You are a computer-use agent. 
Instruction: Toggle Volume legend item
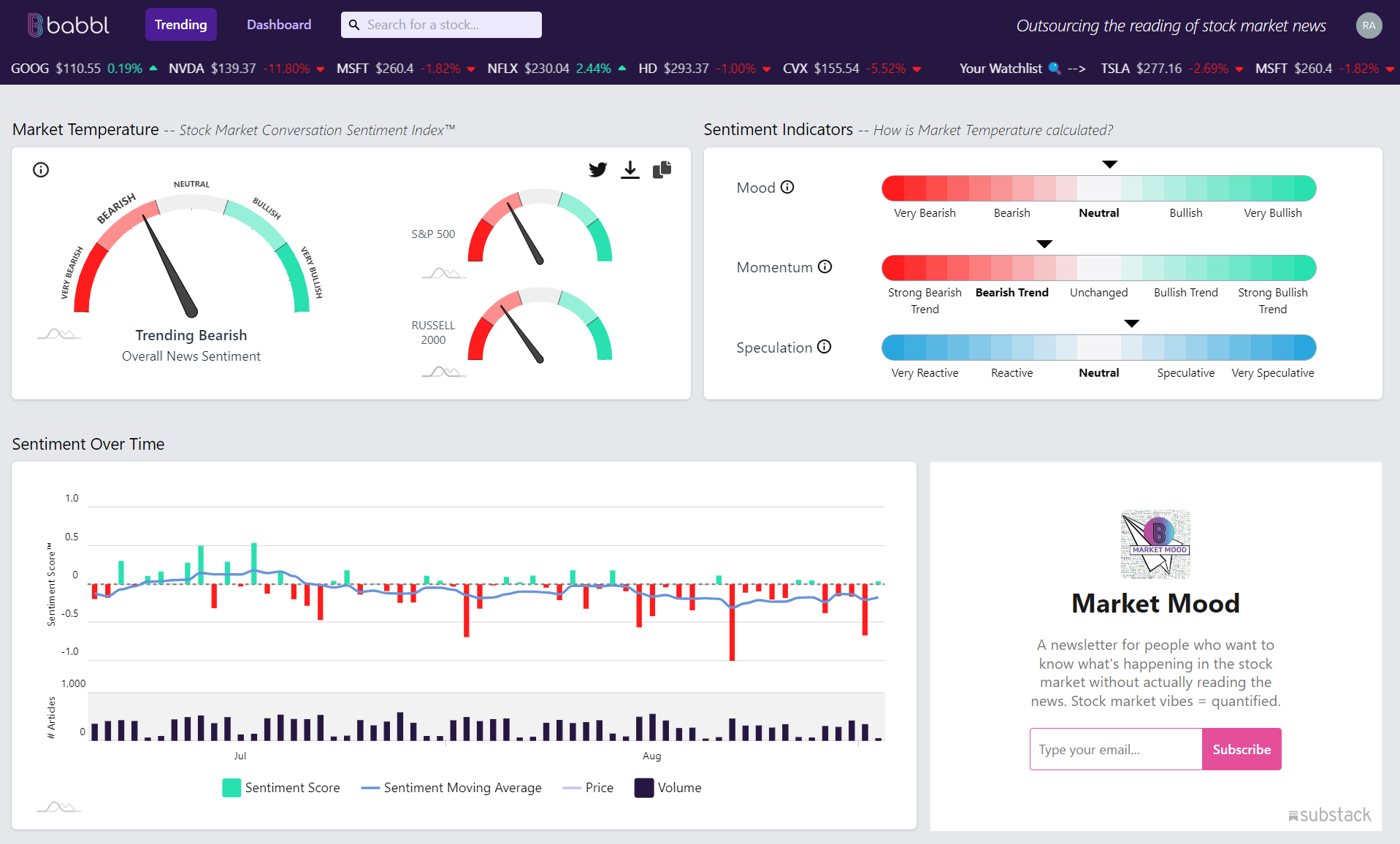click(668, 788)
